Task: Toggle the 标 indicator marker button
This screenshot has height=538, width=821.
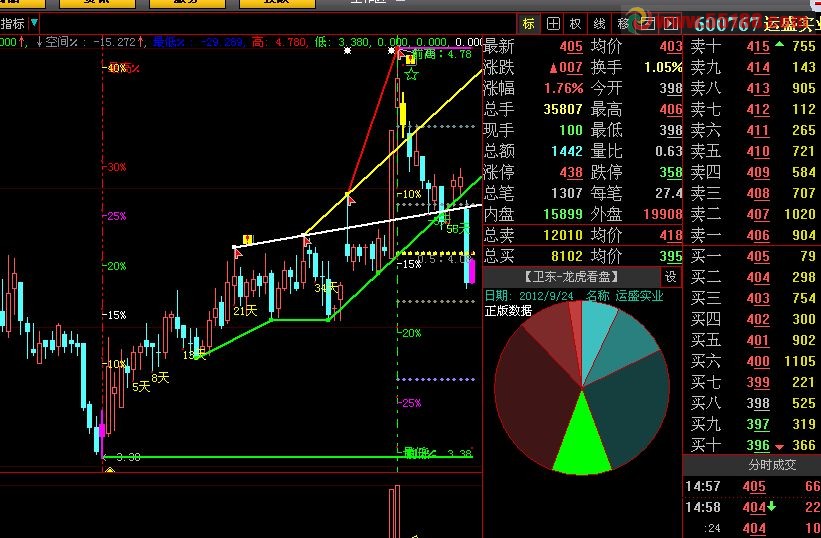Action: click(x=528, y=24)
